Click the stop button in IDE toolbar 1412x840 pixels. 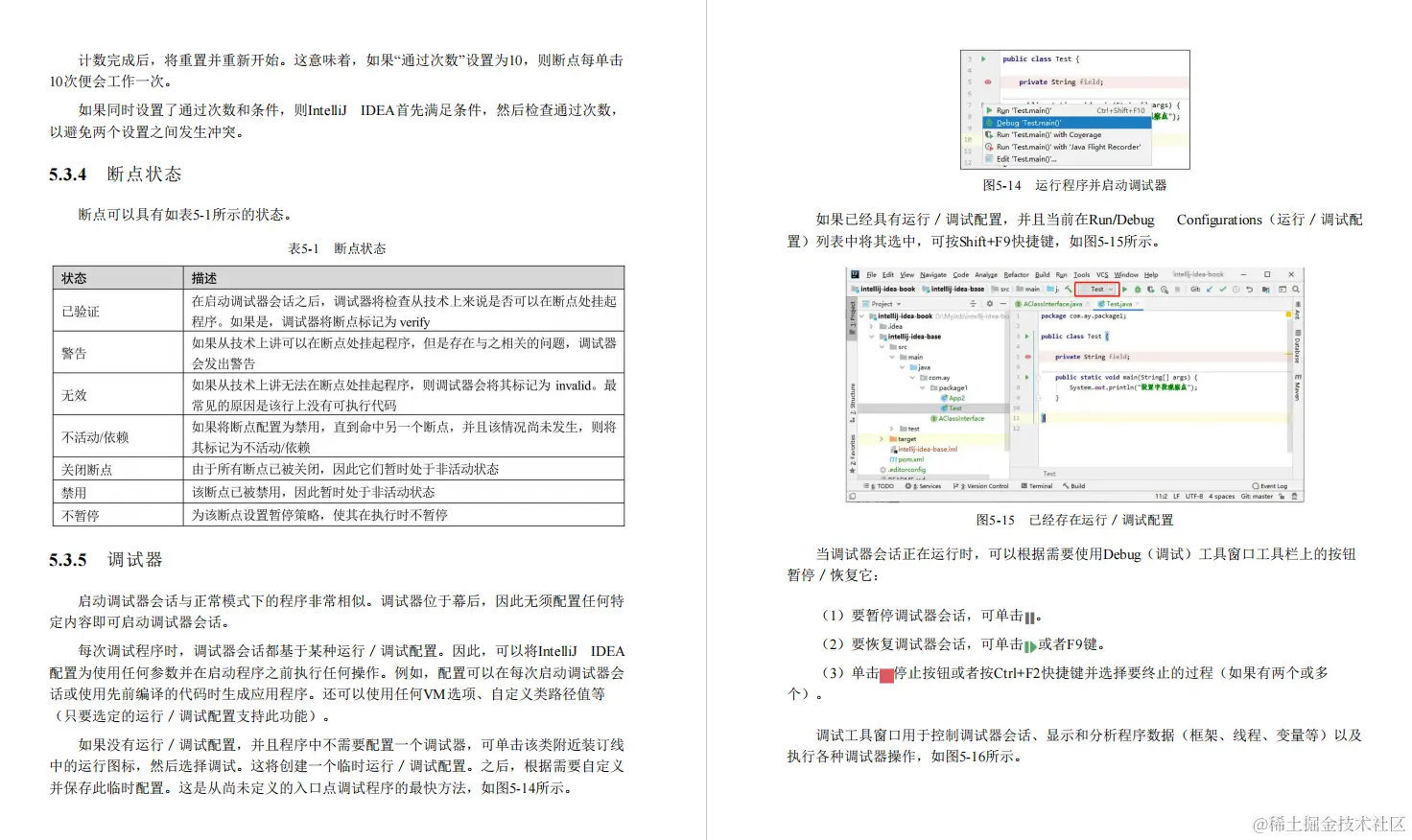point(1177,289)
